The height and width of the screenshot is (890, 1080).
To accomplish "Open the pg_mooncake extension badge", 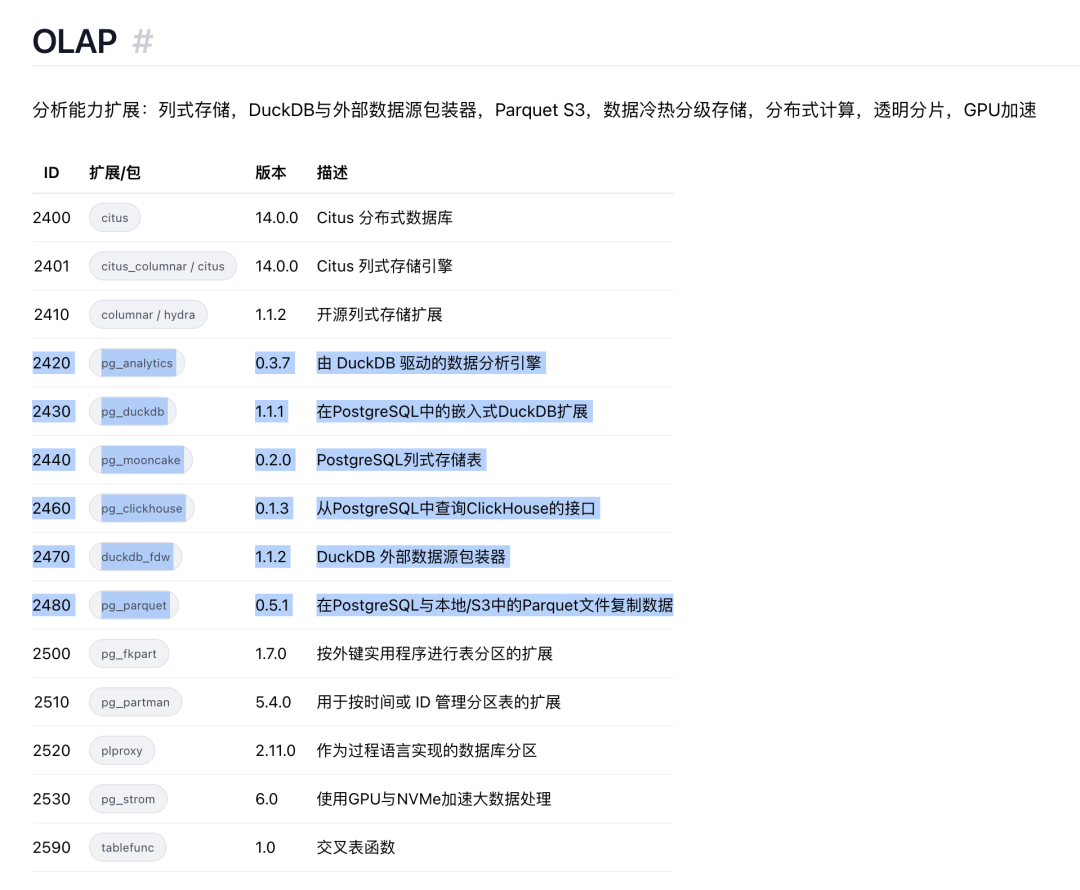I will [141, 460].
